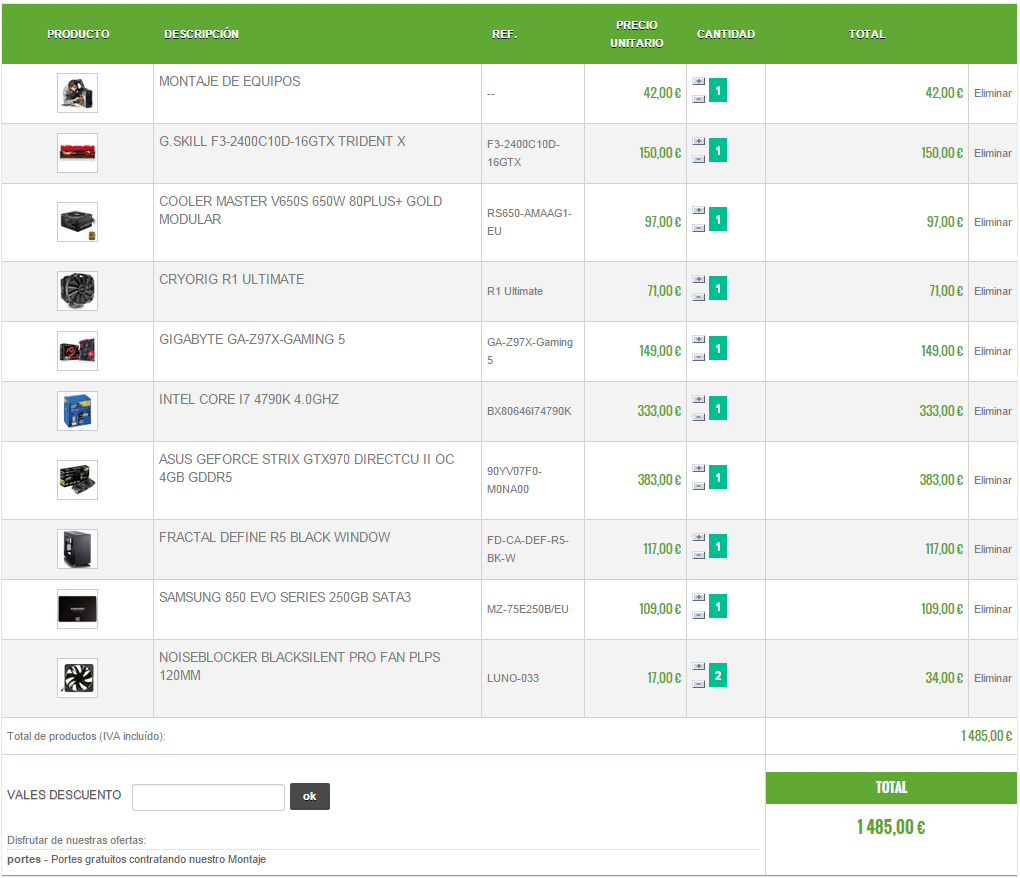The image size is (1020, 878).
Task: Decrease quantity of Asus Strix GTX970
Action: (x=699, y=486)
